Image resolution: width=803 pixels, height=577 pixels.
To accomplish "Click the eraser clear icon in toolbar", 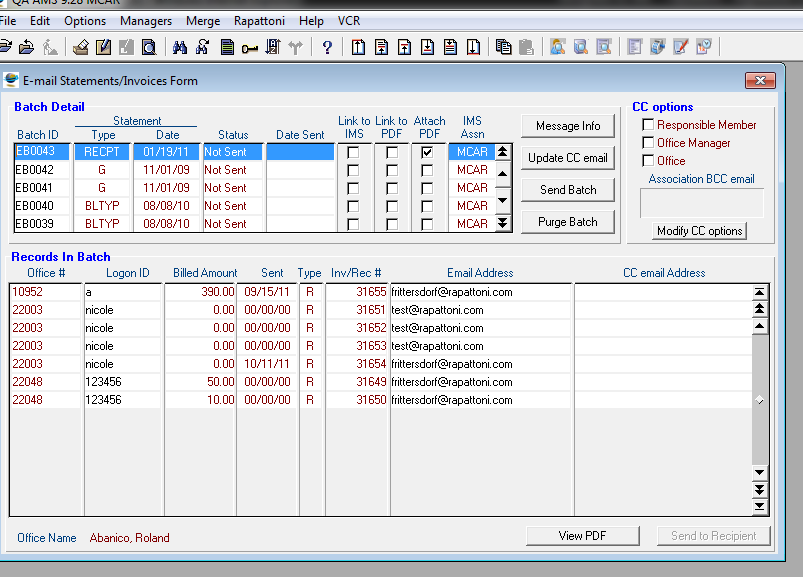I will 81,47.
